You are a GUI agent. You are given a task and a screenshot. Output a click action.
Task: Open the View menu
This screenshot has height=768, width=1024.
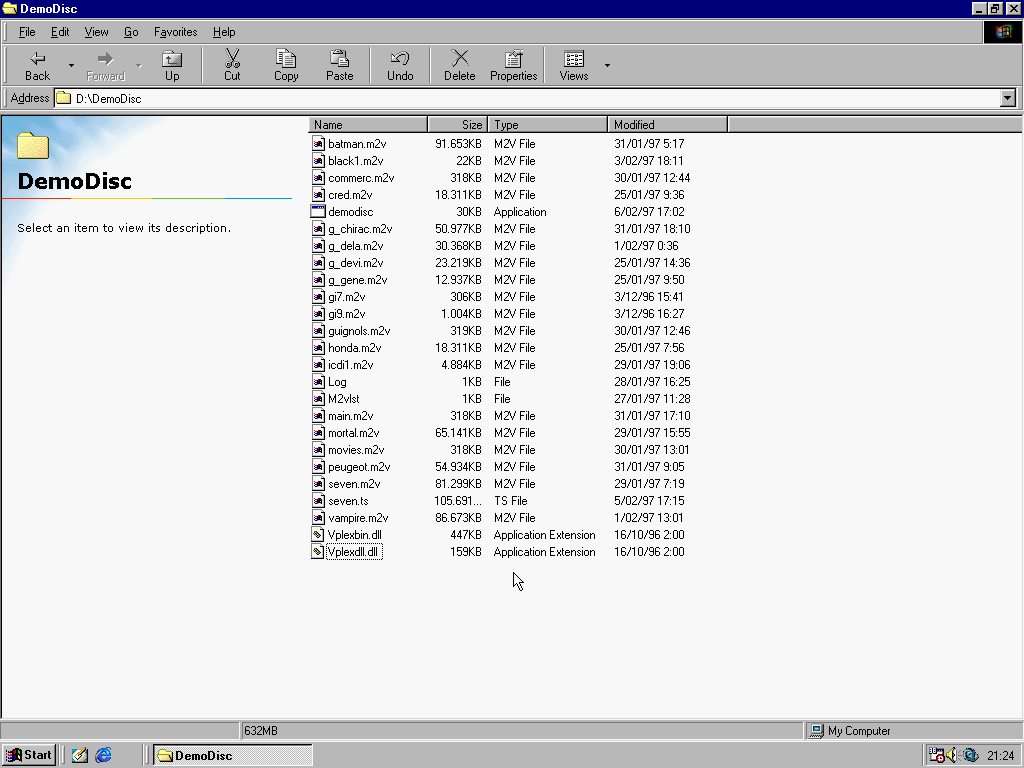click(96, 32)
